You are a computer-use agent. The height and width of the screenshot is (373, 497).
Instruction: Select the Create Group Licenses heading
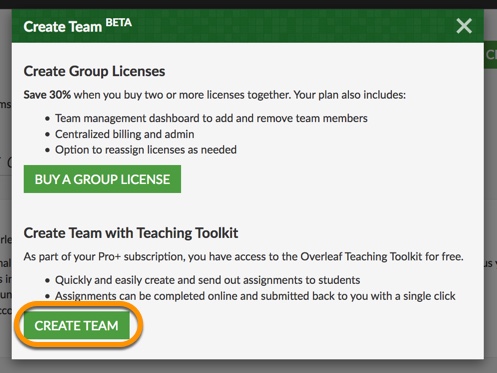pos(94,71)
